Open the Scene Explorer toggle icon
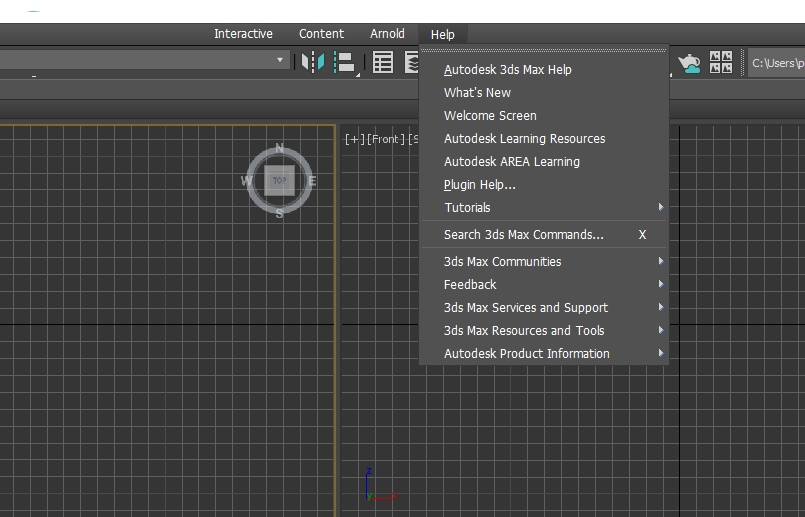Viewport: 805px width, 517px height. 383,62
